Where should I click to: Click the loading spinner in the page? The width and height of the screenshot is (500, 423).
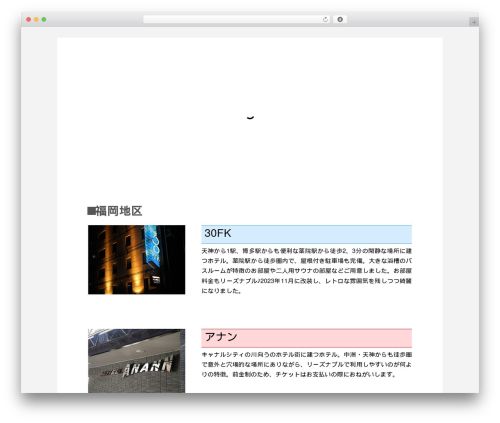point(250,117)
